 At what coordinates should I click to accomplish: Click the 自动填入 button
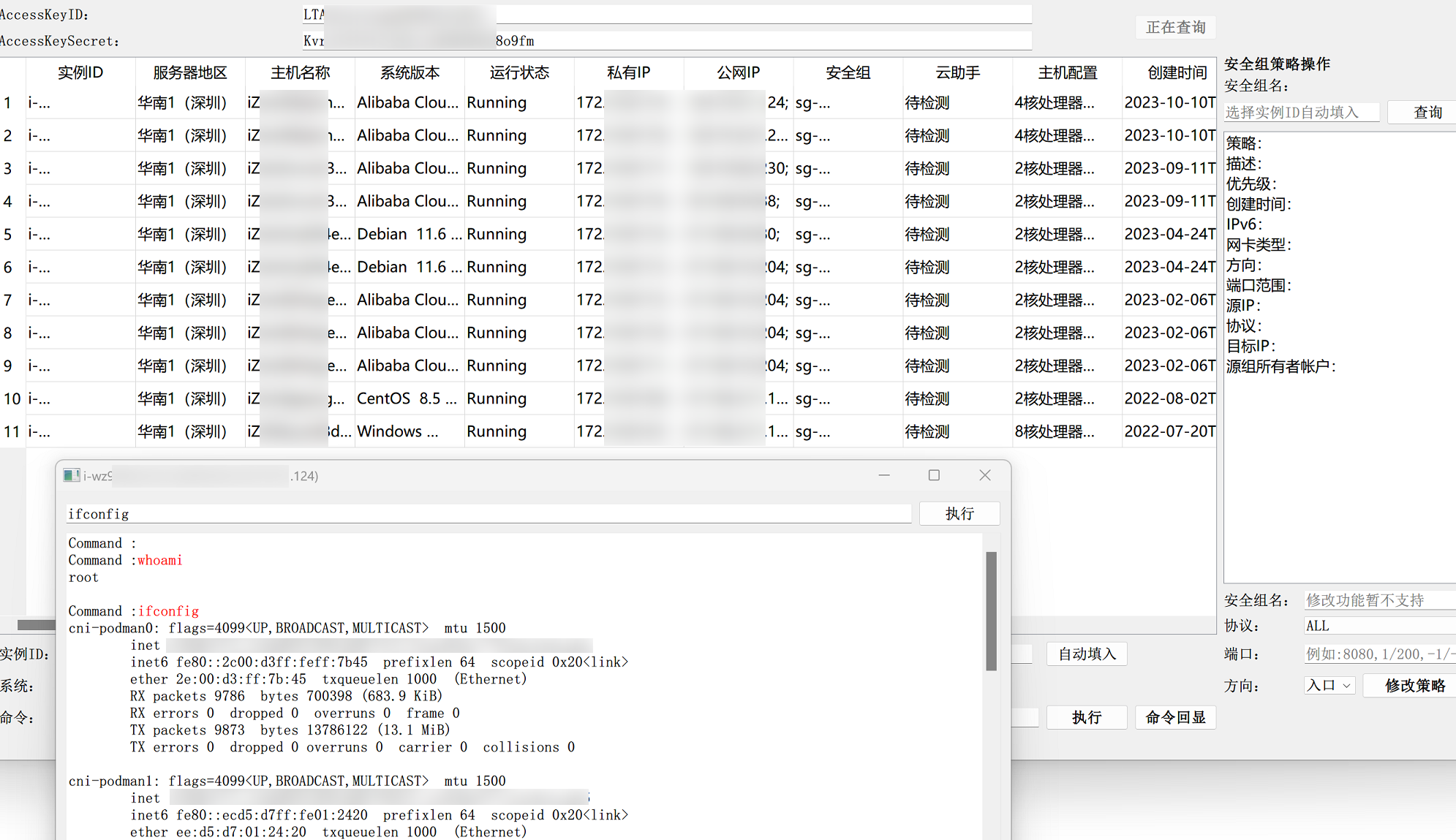click(1087, 654)
